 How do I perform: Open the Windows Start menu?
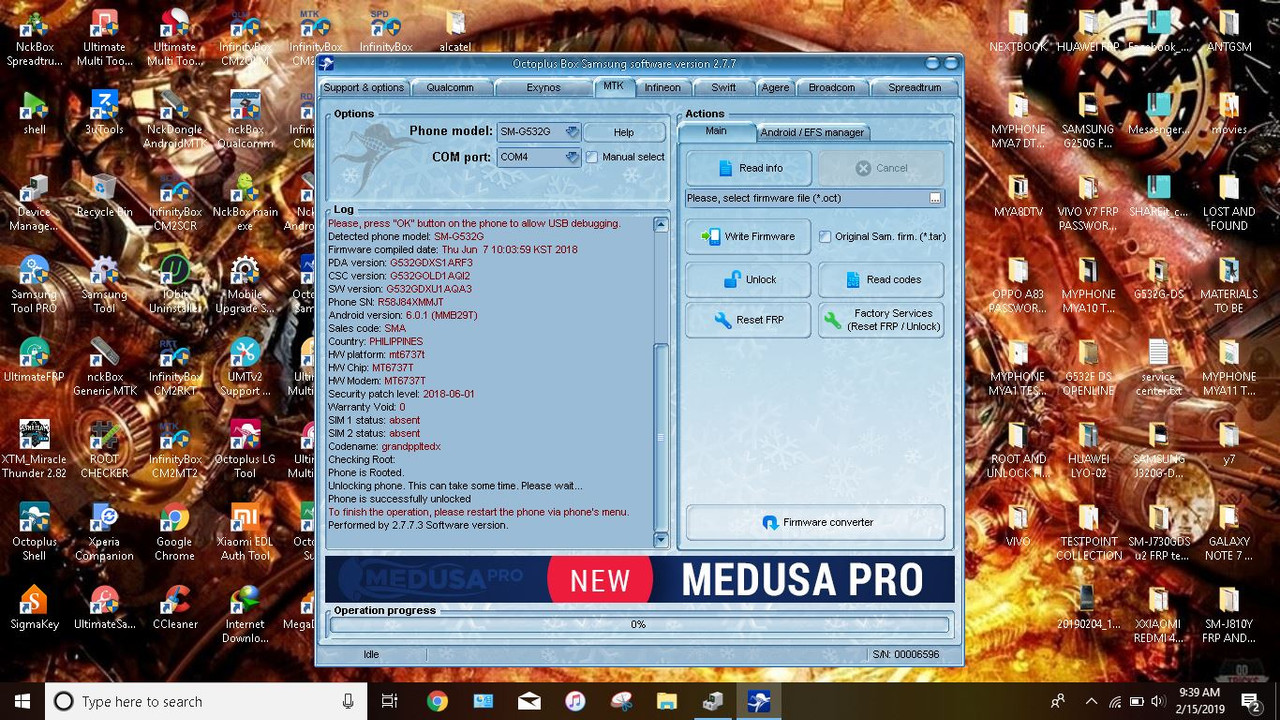[22, 702]
